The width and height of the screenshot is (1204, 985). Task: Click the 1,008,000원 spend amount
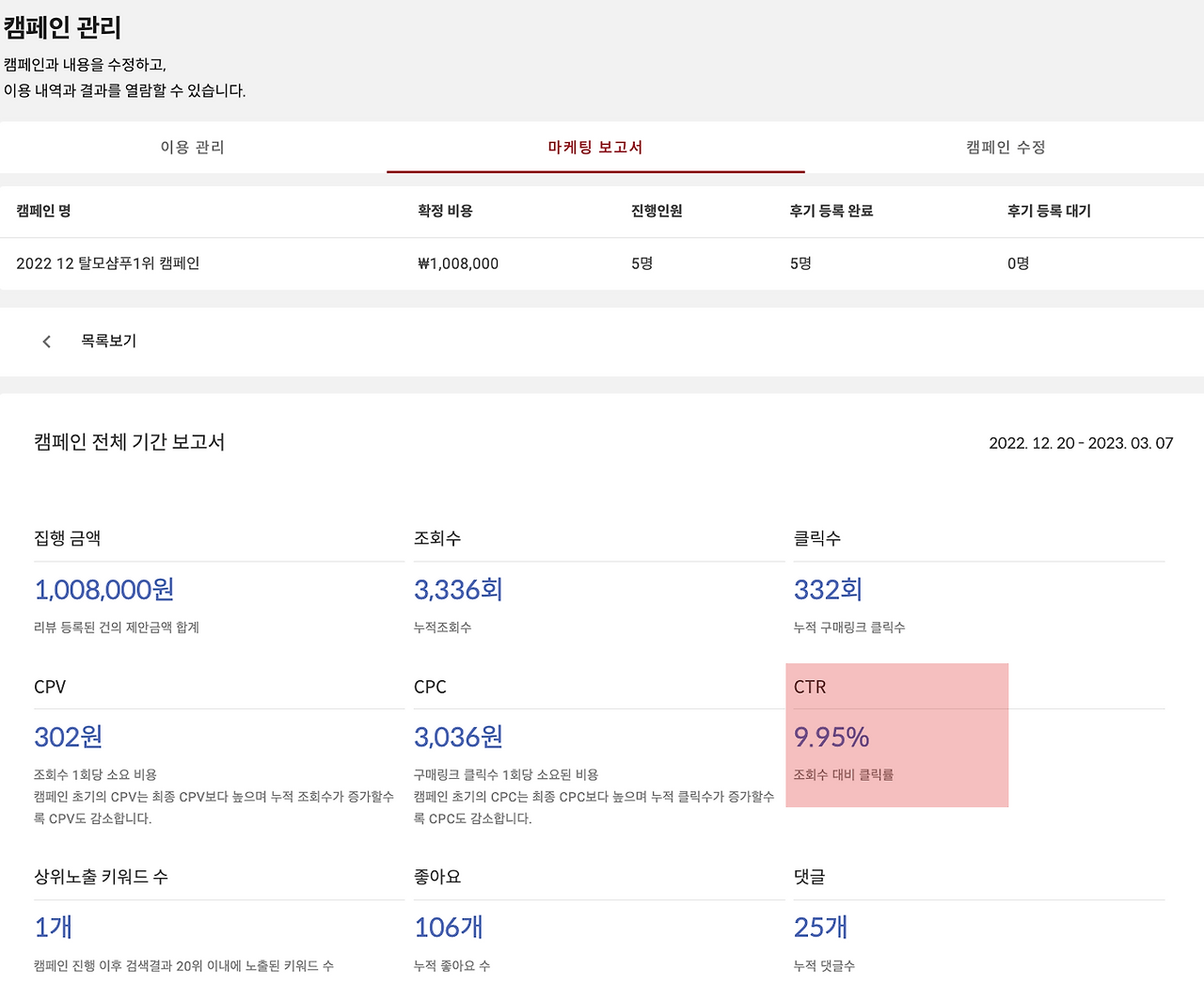(103, 590)
